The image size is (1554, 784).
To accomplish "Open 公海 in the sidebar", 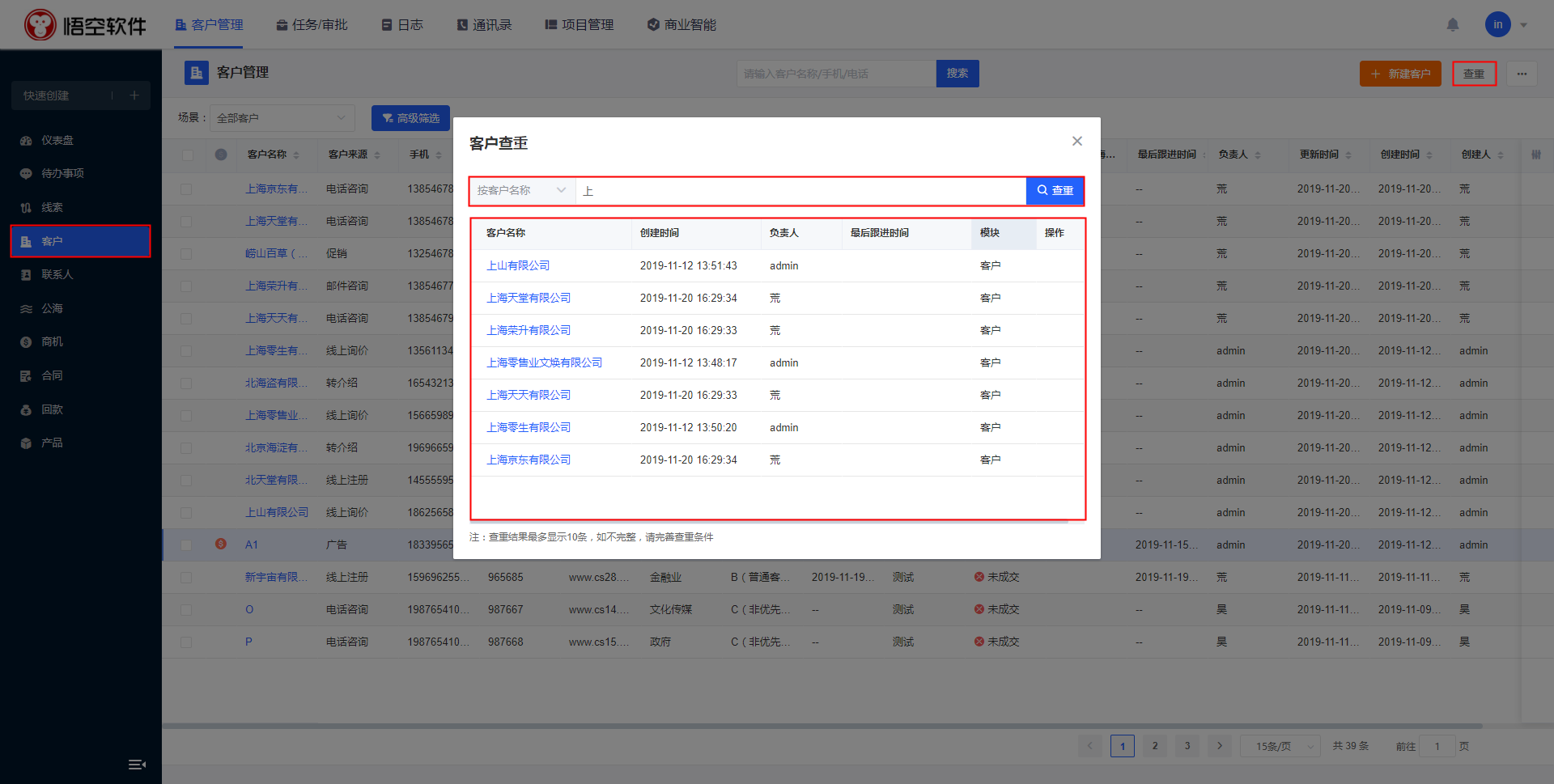I will tap(51, 308).
